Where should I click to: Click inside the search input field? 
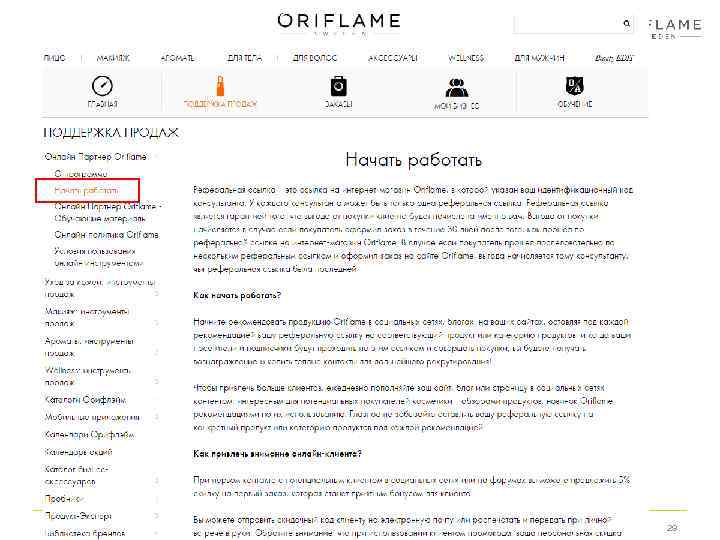(568, 23)
